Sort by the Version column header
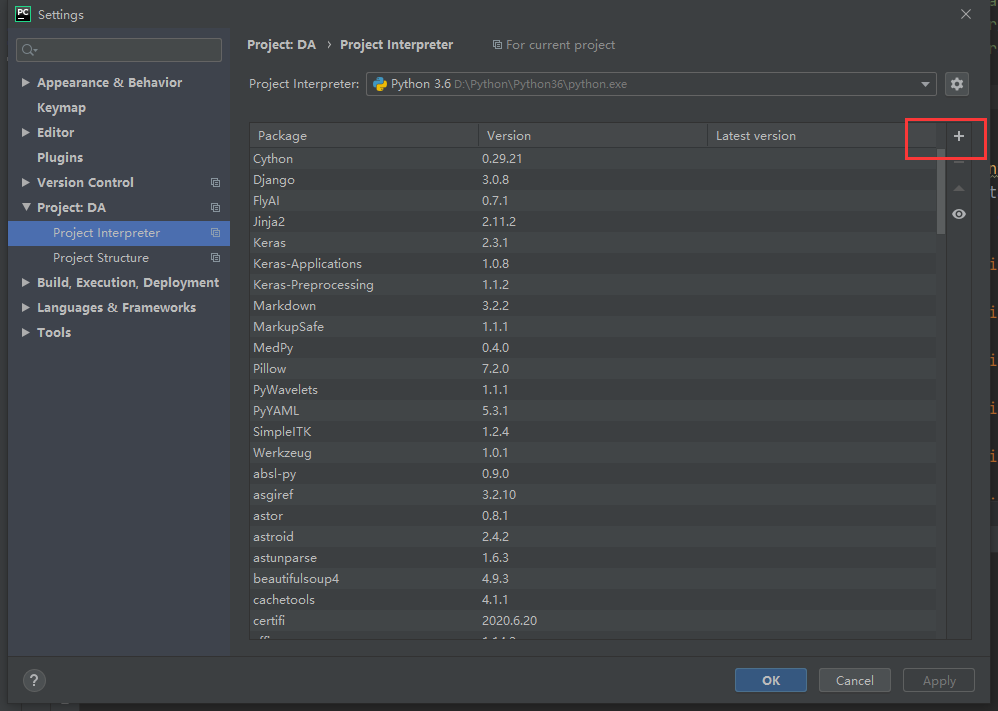998x711 pixels. 590,136
